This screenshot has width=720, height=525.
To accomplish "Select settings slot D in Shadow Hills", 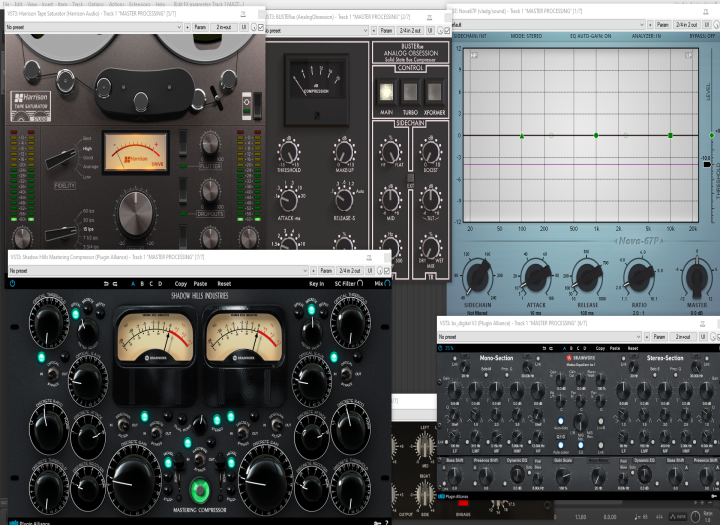I will click(x=160, y=284).
